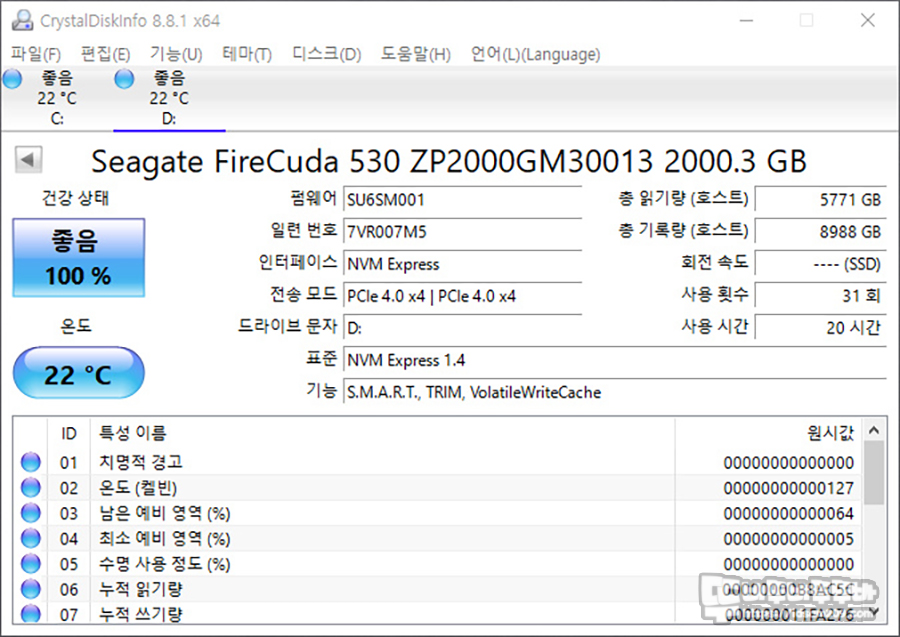The height and width of the screenshot is (637, 900).
Task: Click the C: drive status orb icon
Action: coord(12,79)
